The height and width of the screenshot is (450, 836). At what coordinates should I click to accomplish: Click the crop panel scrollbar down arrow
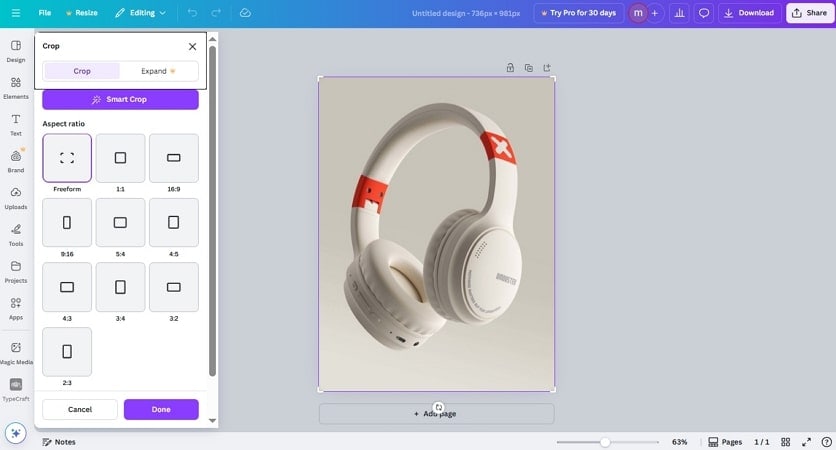pos(212,421)
